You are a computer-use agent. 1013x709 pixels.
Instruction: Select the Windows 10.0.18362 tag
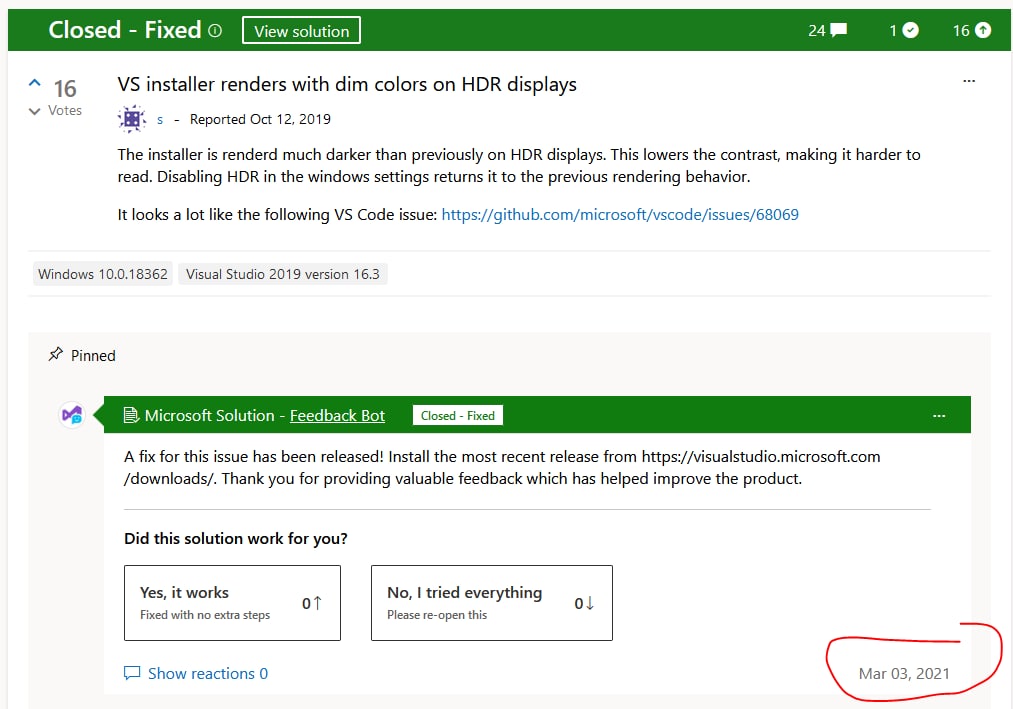(x=103, y=274)
